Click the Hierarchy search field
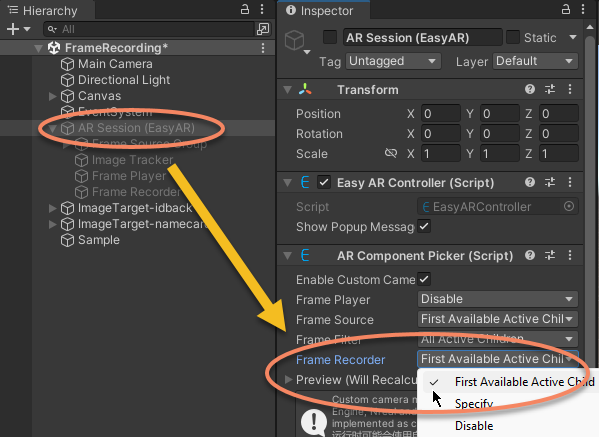 tap(149, 29)
